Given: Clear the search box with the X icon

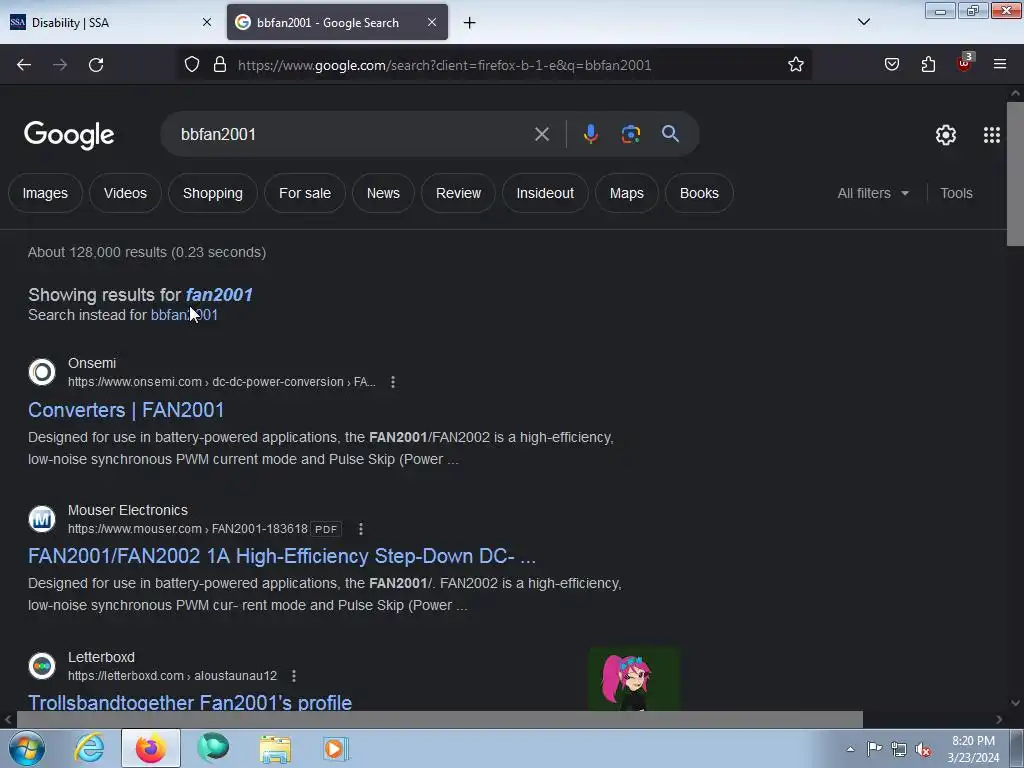Looking at the screenshot, I should click(x=541, y=135).
